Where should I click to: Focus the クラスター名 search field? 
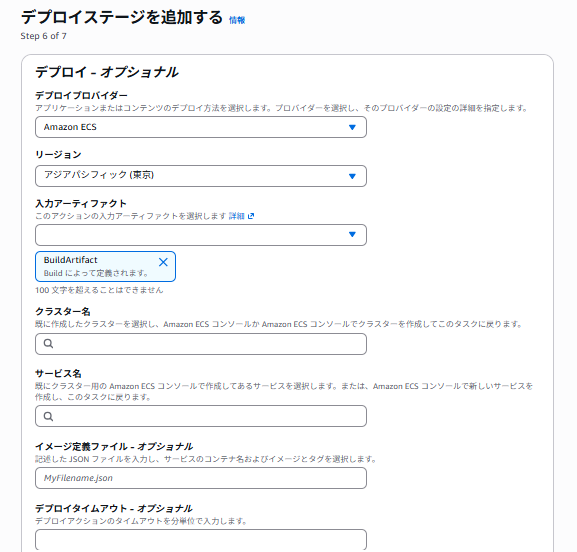pos(201,344)
